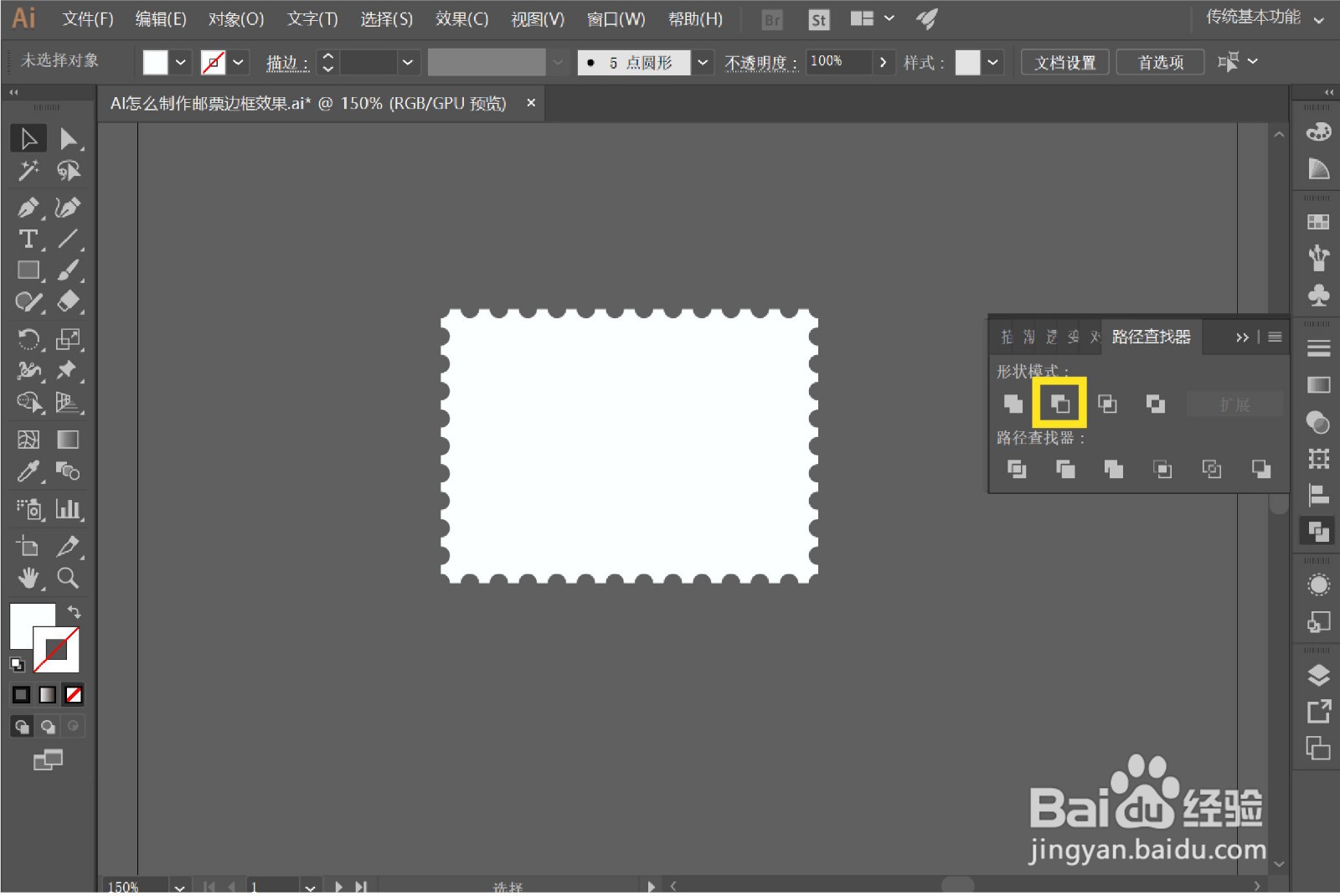Select the Direct Selection tool
This screenshot has height=896, width=1340.
pos(69,138)
